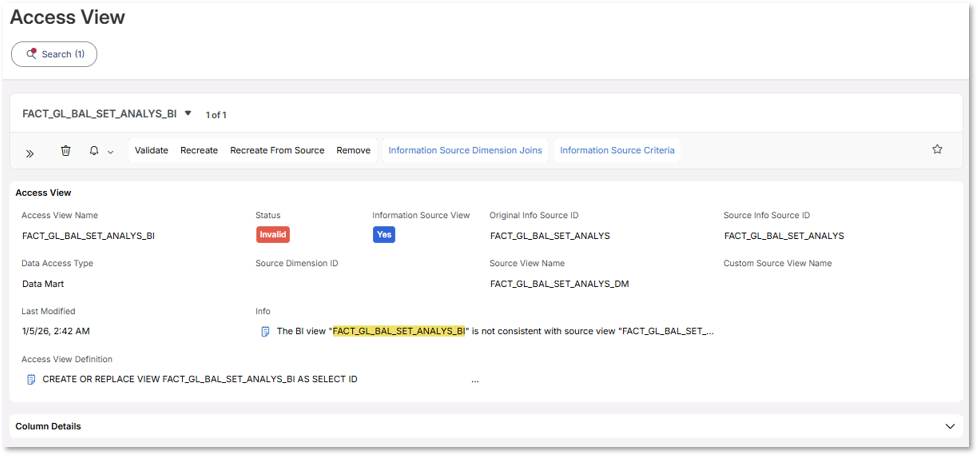The height and width of the screenshot is (456, 978).
Task: Open the Search (1) filter button
Action: [x=54, y=54]
